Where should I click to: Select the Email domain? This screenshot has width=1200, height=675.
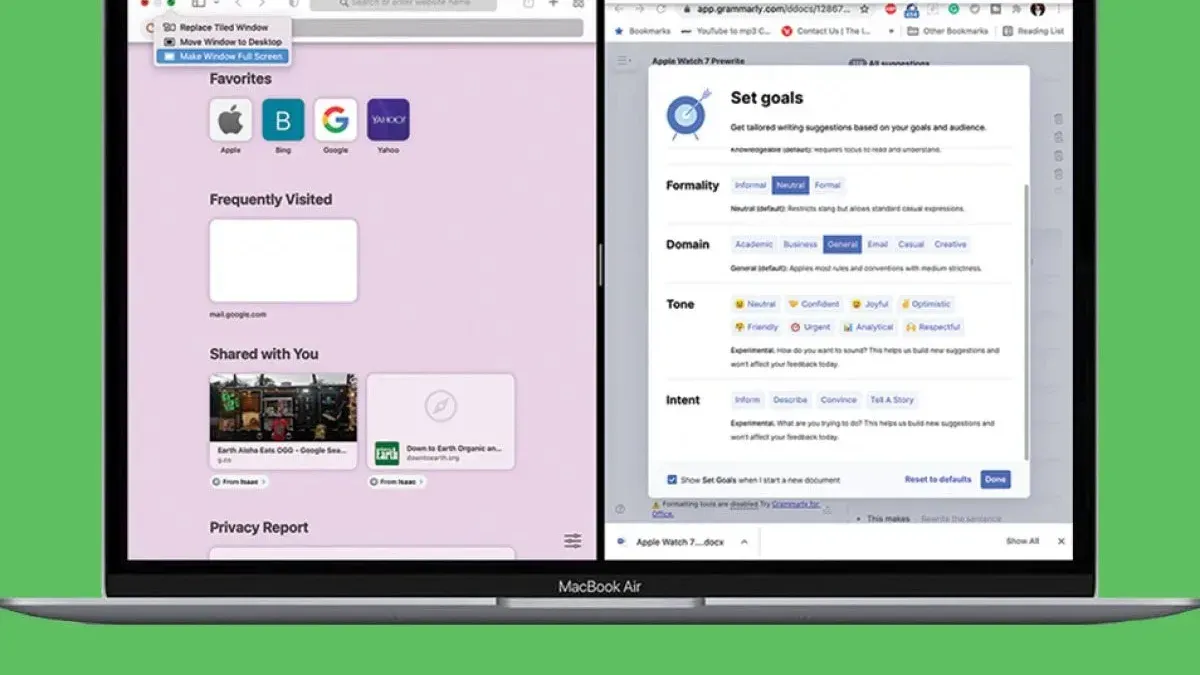877,244
